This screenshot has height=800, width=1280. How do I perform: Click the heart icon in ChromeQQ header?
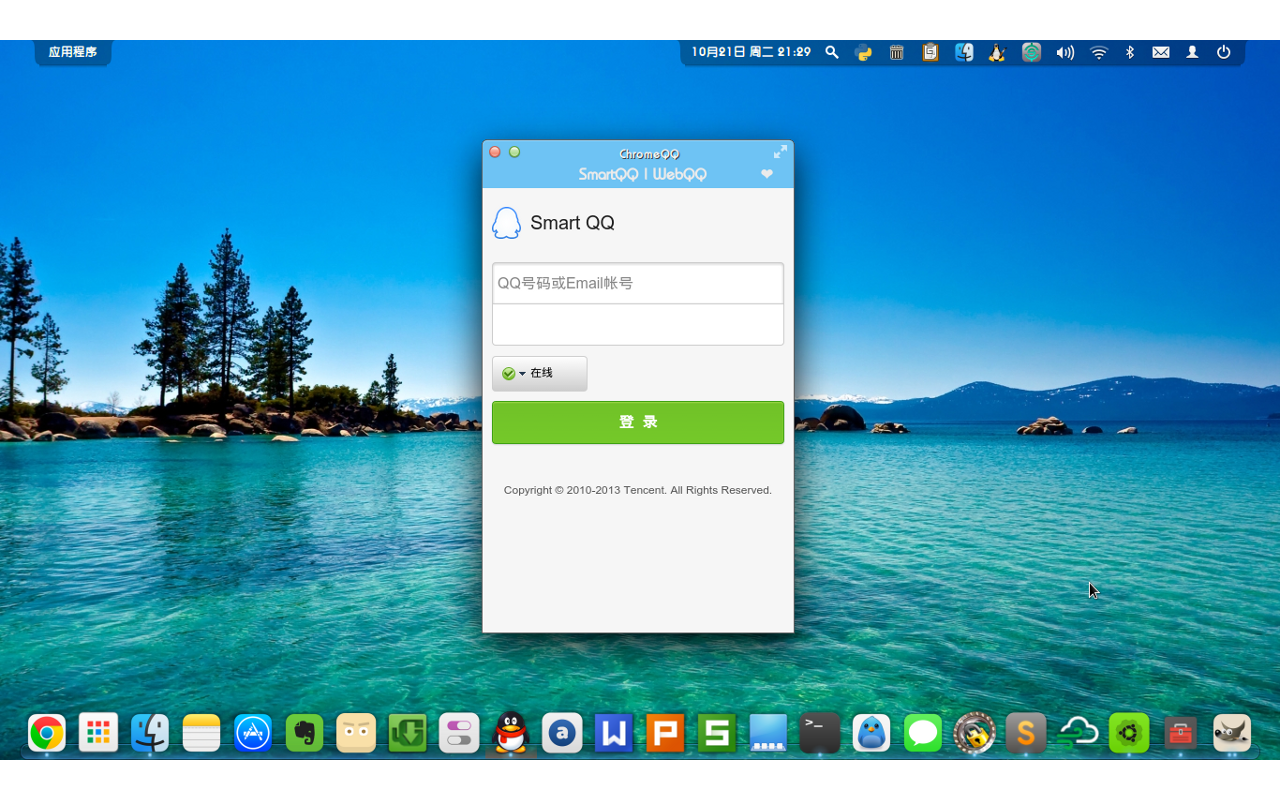pos(767,174)
